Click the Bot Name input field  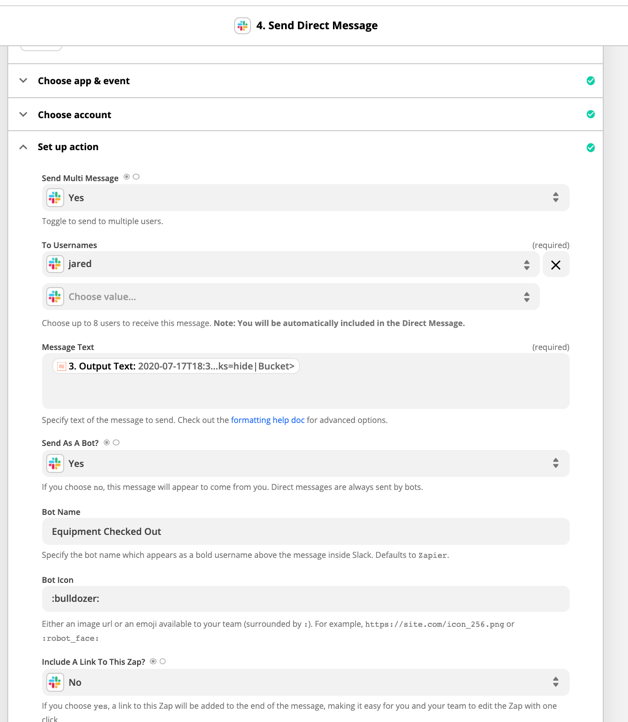click(306, 531)
